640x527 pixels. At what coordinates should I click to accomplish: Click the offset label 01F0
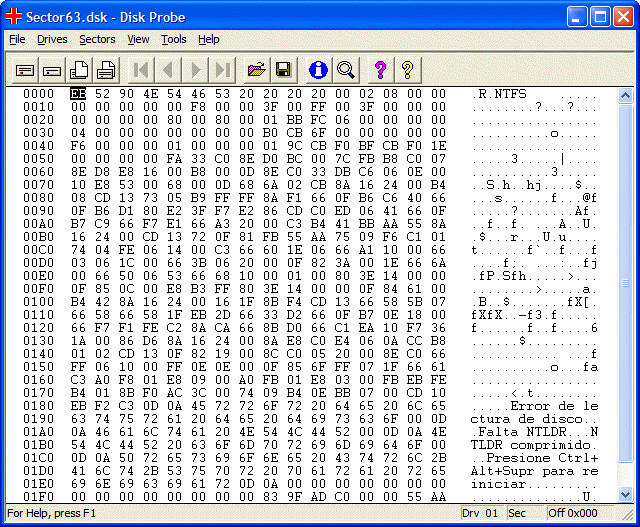[x=38, y=497]
